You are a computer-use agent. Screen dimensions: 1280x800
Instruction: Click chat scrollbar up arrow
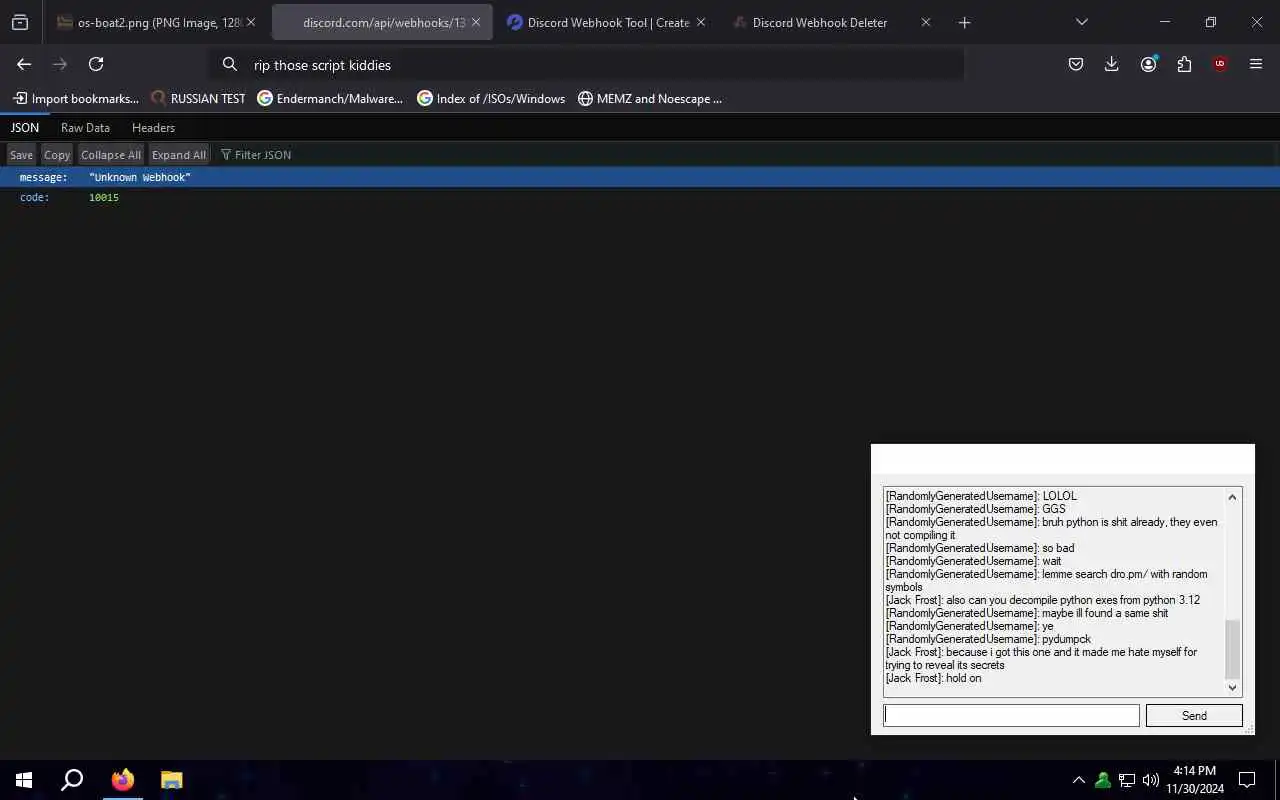click(x=1232, y=497)
